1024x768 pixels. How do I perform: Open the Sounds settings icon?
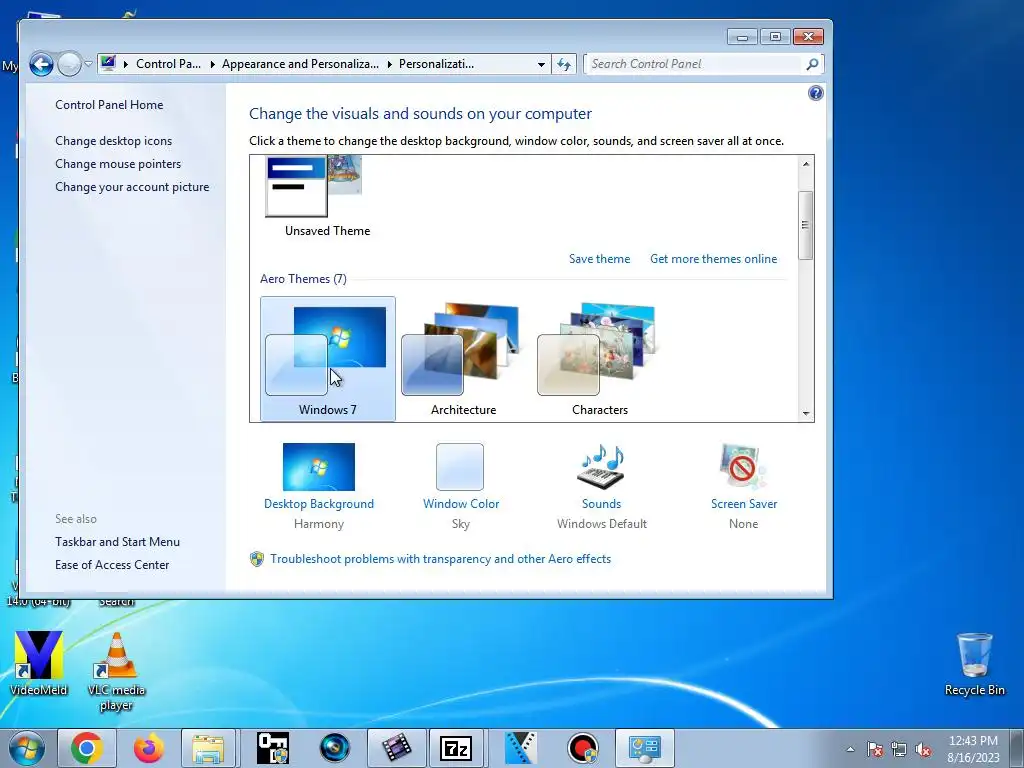[601, 467]
